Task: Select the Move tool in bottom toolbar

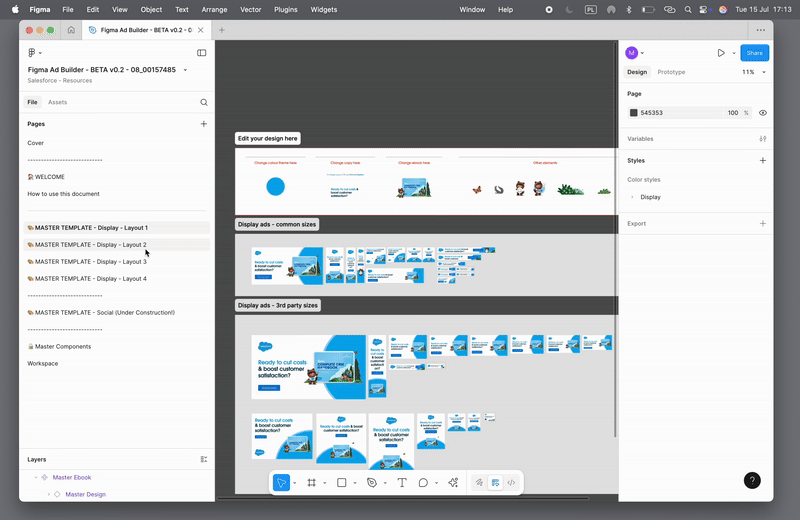Action: [x=281, y=482]
